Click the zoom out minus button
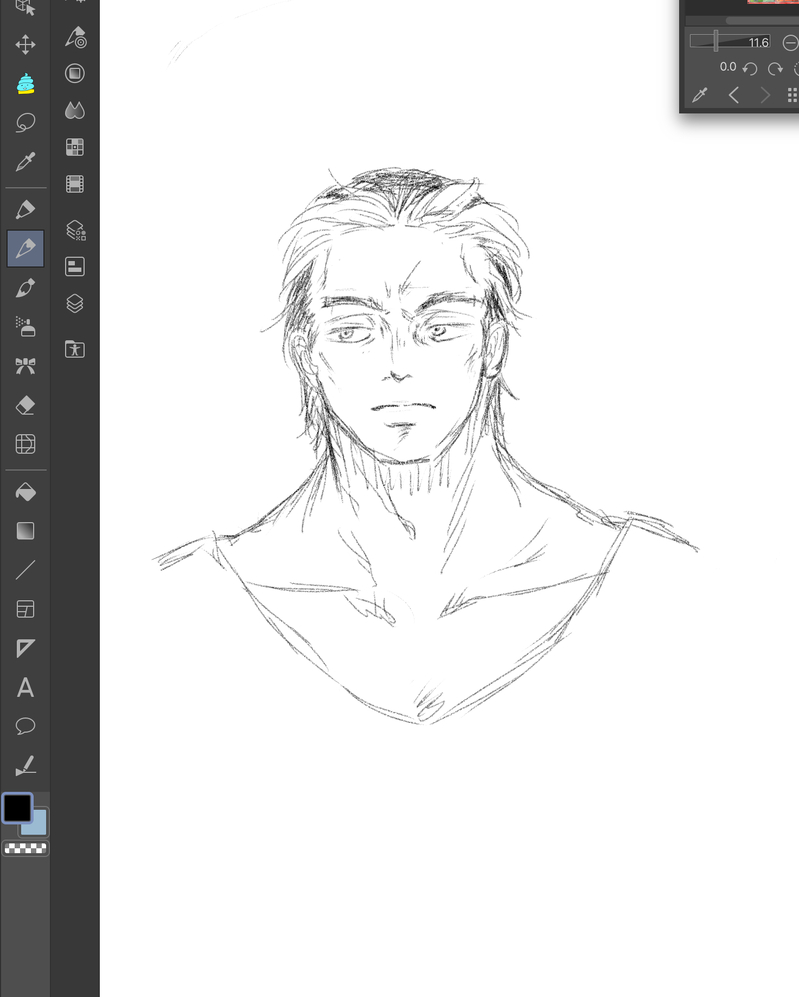 click(x=790, y=43)
